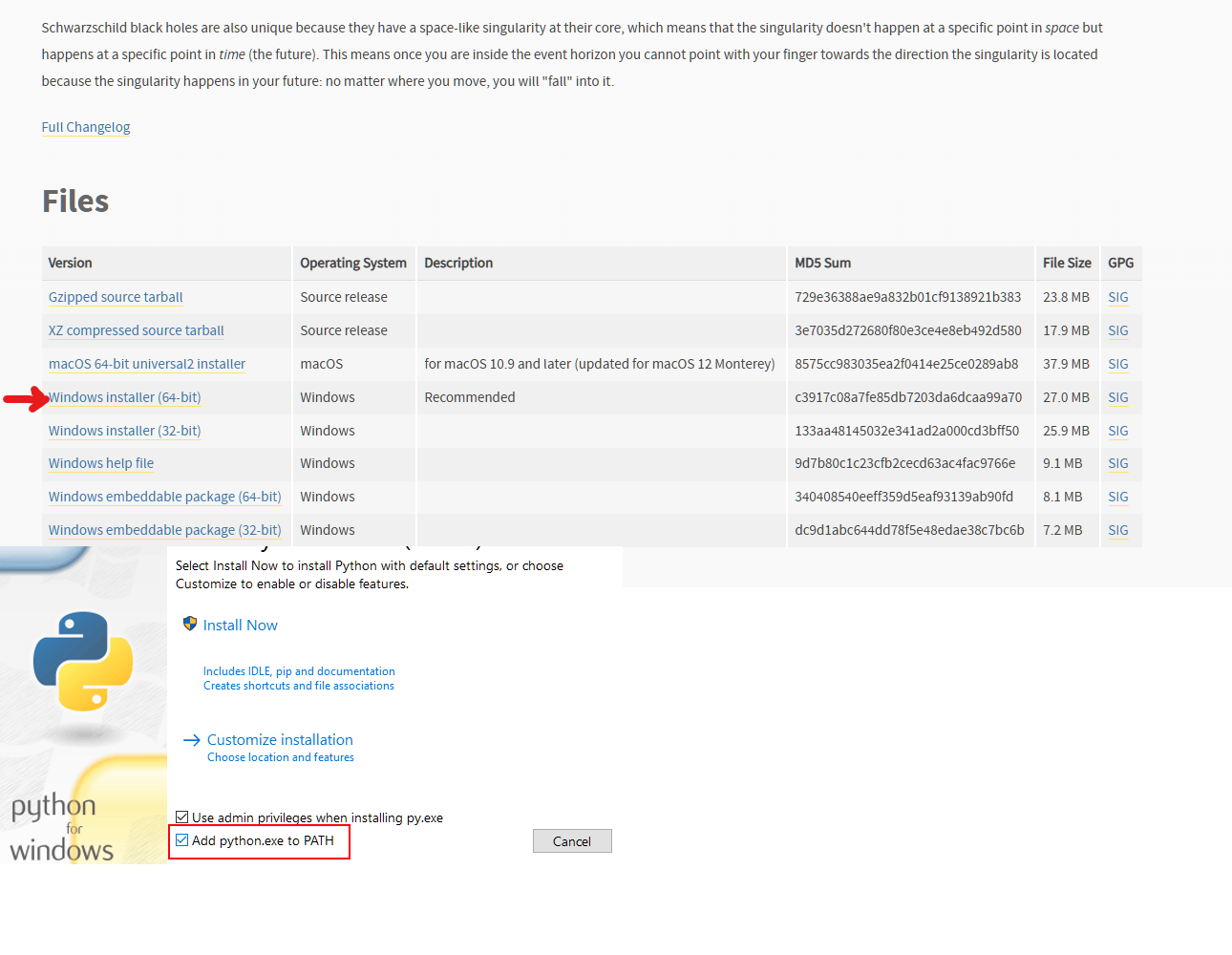
Task: Download the XZ compressed source tarball
Action: tap(137, 330)
